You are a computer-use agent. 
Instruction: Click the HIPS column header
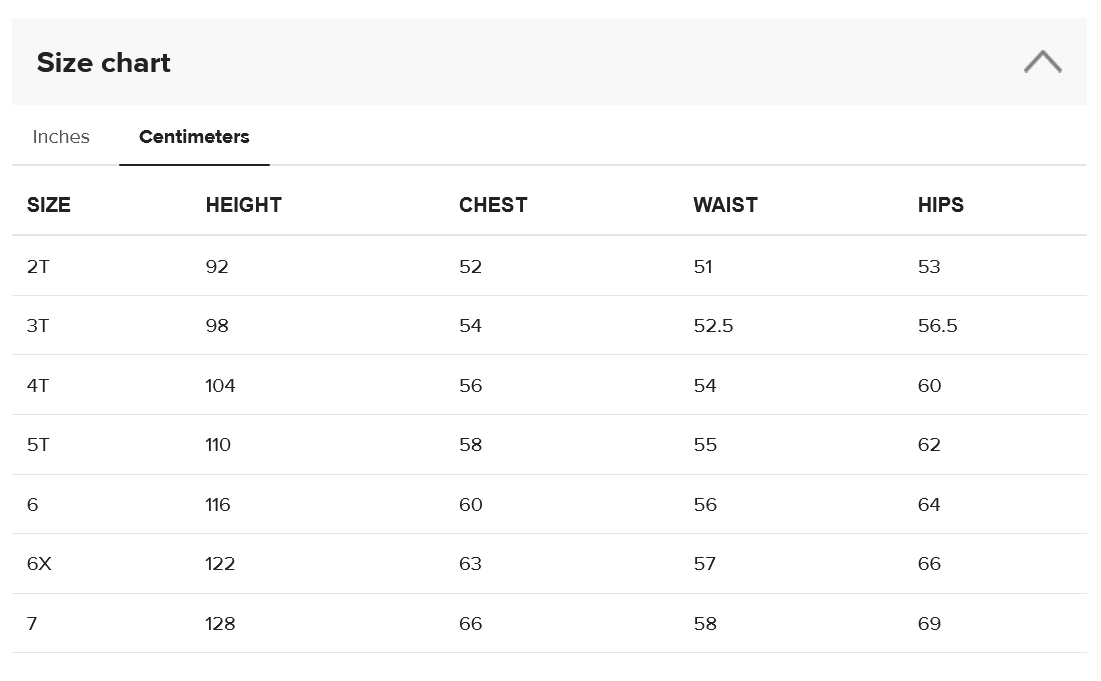point(941,205)
